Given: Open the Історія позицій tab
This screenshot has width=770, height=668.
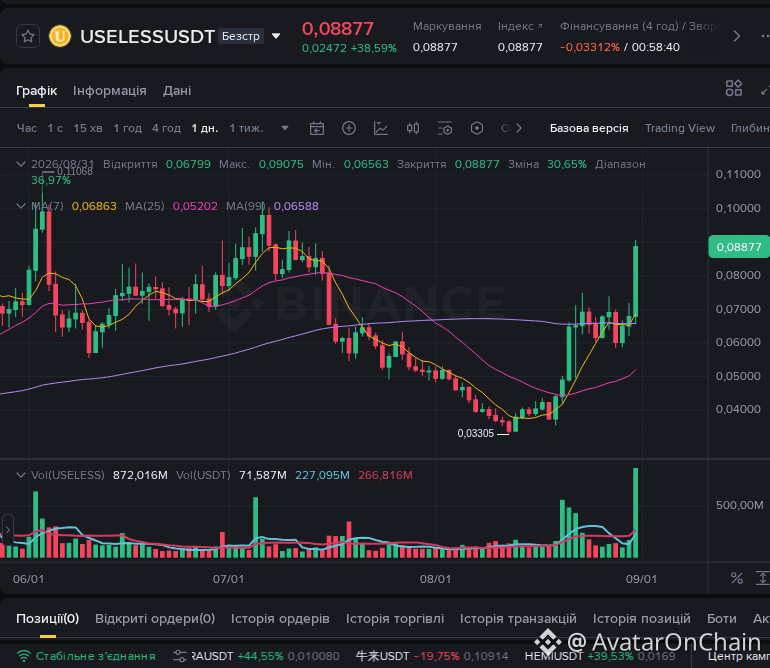Looking at the screenshot, I should point(641,618).
